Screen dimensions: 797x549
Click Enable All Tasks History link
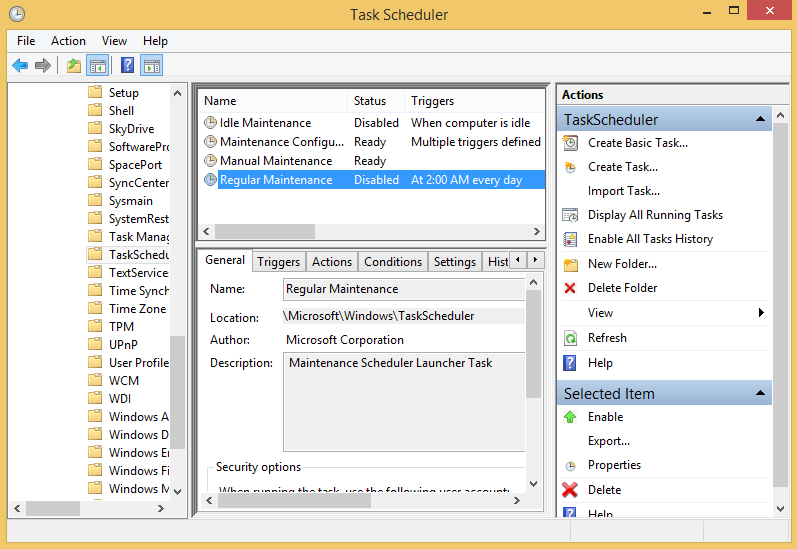[x=650, y=239]
